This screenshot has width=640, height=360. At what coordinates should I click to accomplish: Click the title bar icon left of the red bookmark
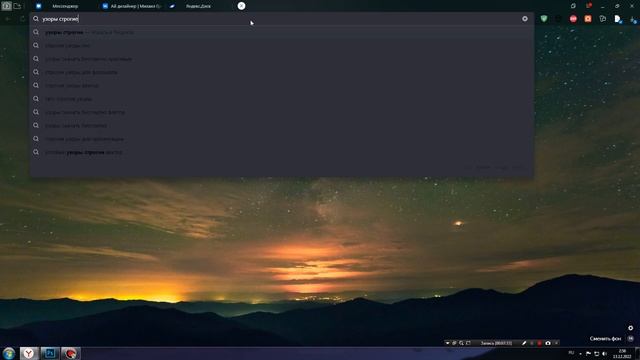coord(573,6)
